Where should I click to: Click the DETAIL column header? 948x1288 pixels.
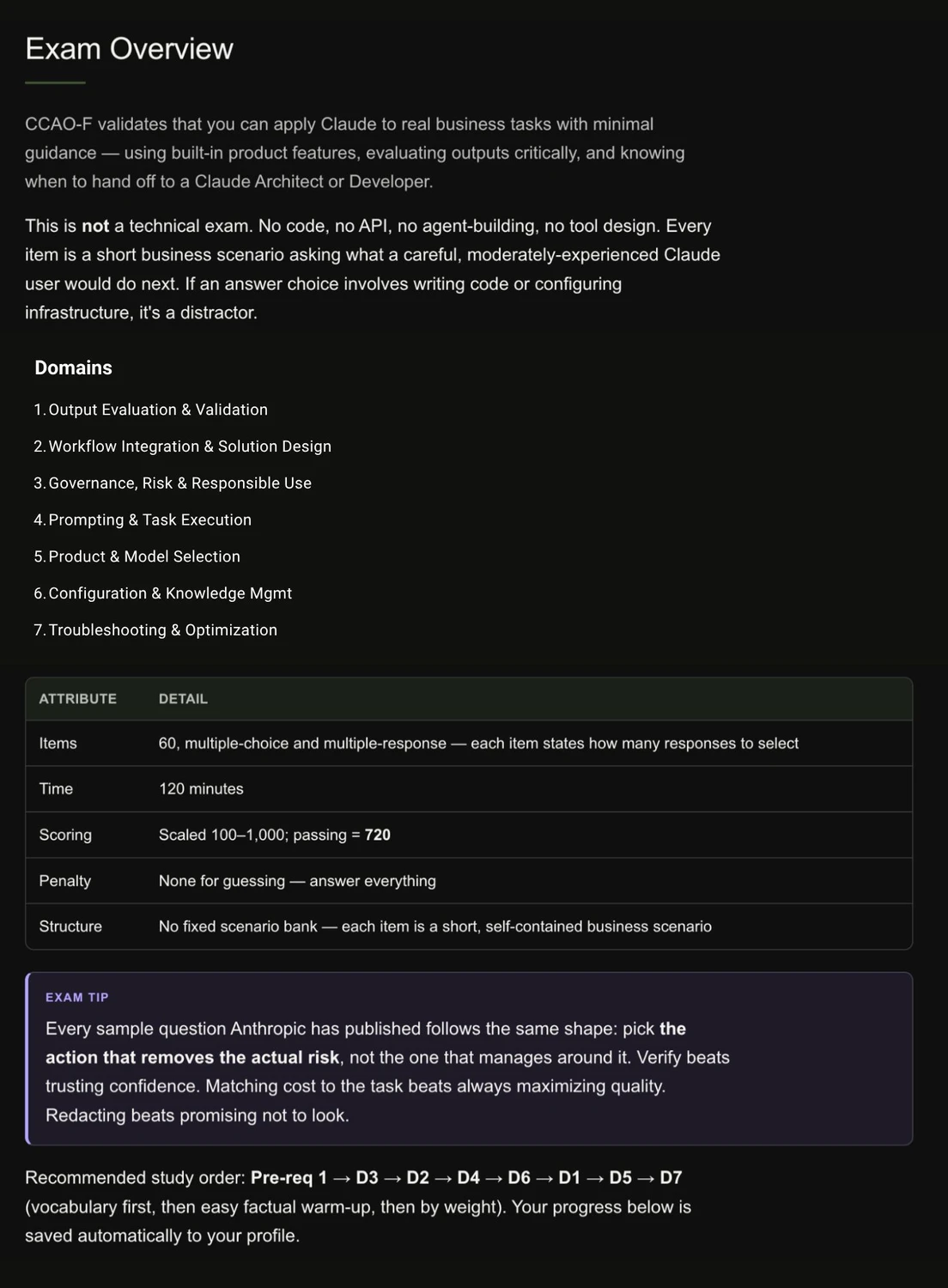(183, 699)
